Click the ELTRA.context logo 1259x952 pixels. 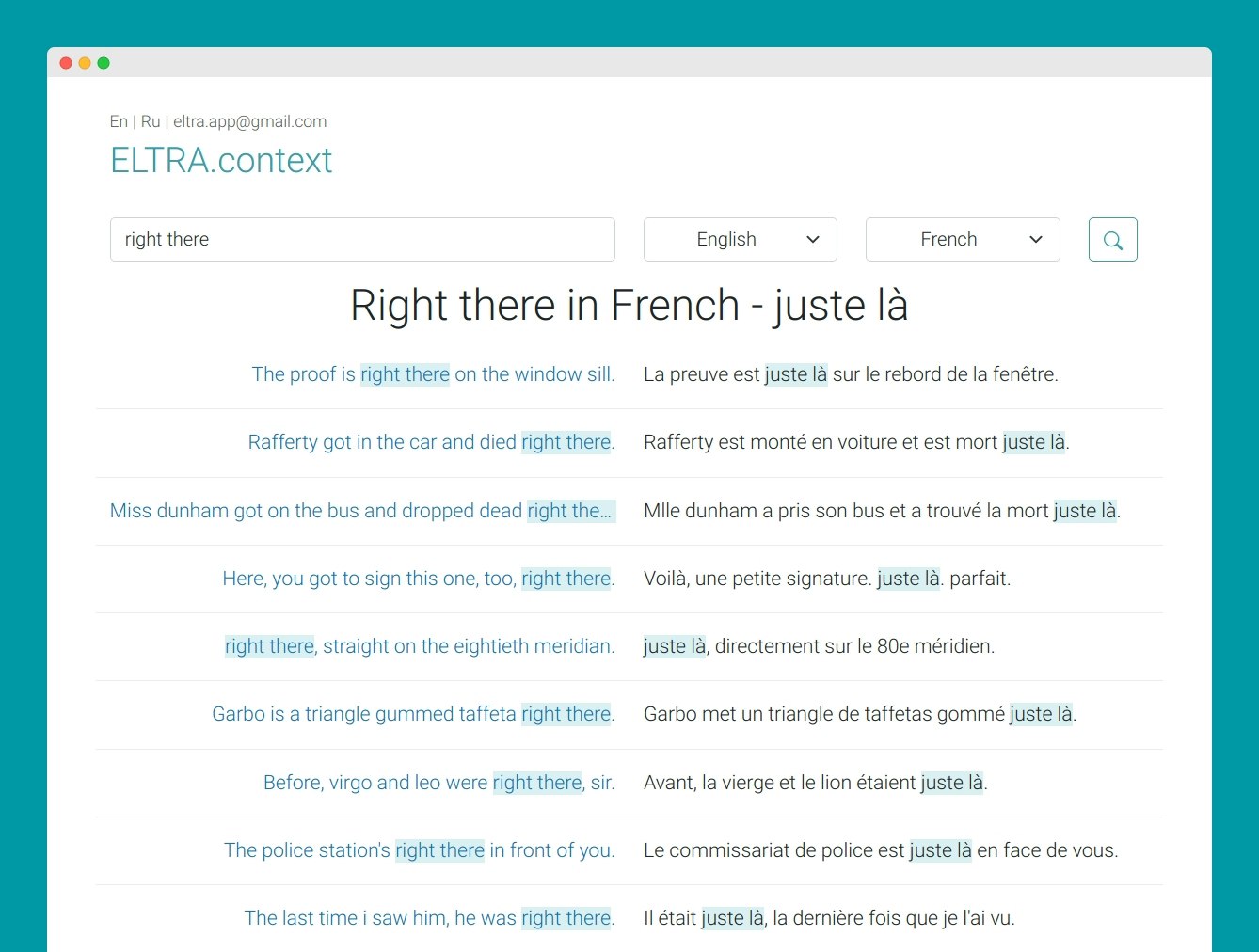(221, 160)
